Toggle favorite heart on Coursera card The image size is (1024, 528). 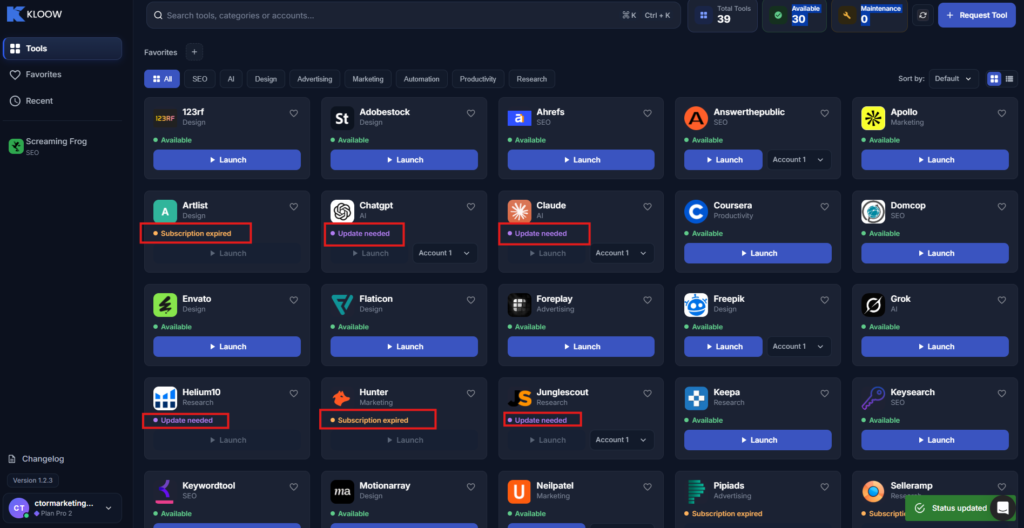coord(825,206)
